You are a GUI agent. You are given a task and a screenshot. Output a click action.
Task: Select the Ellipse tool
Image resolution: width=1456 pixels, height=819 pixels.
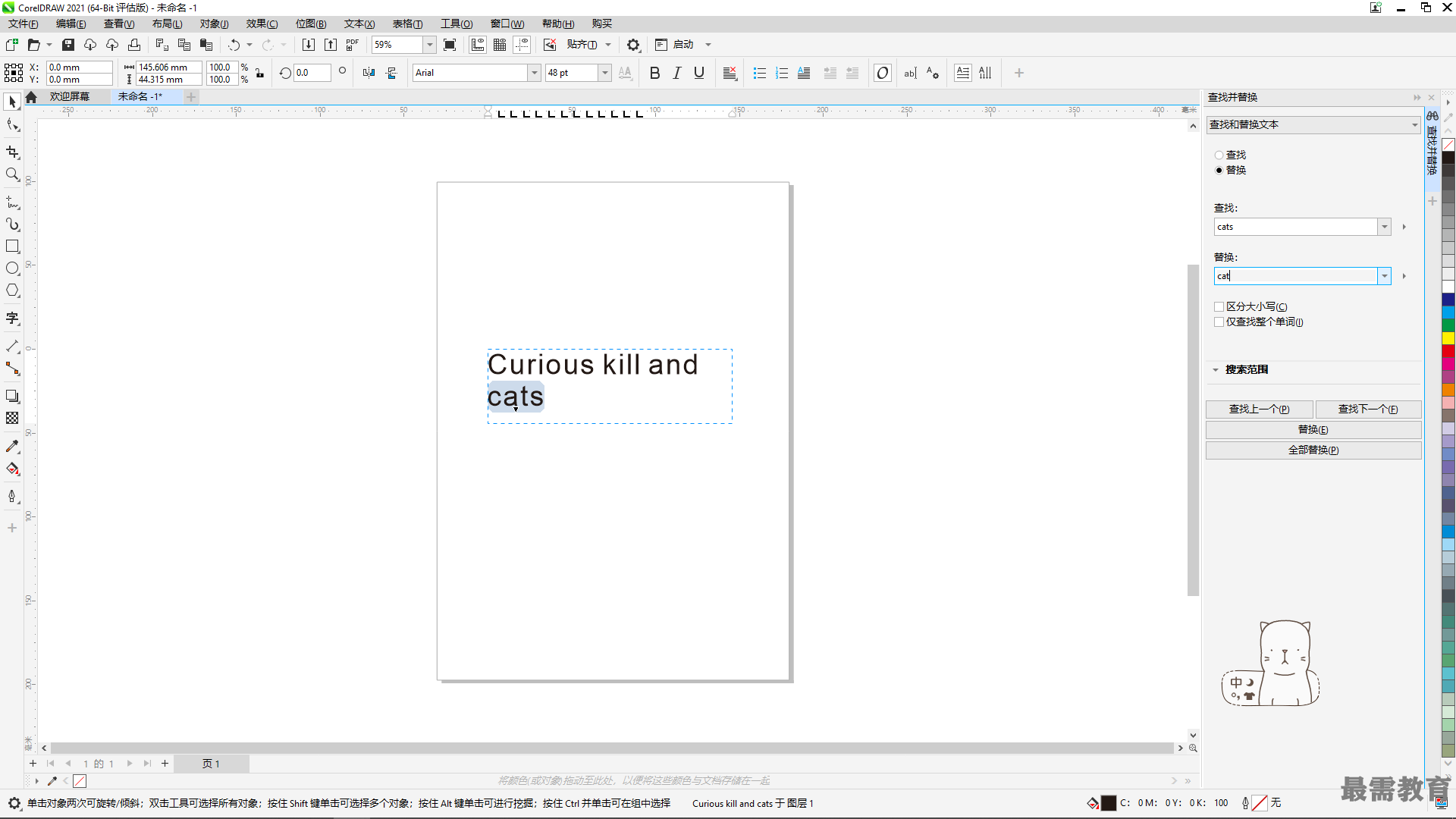pyautogui.click(x=12, y=268)
